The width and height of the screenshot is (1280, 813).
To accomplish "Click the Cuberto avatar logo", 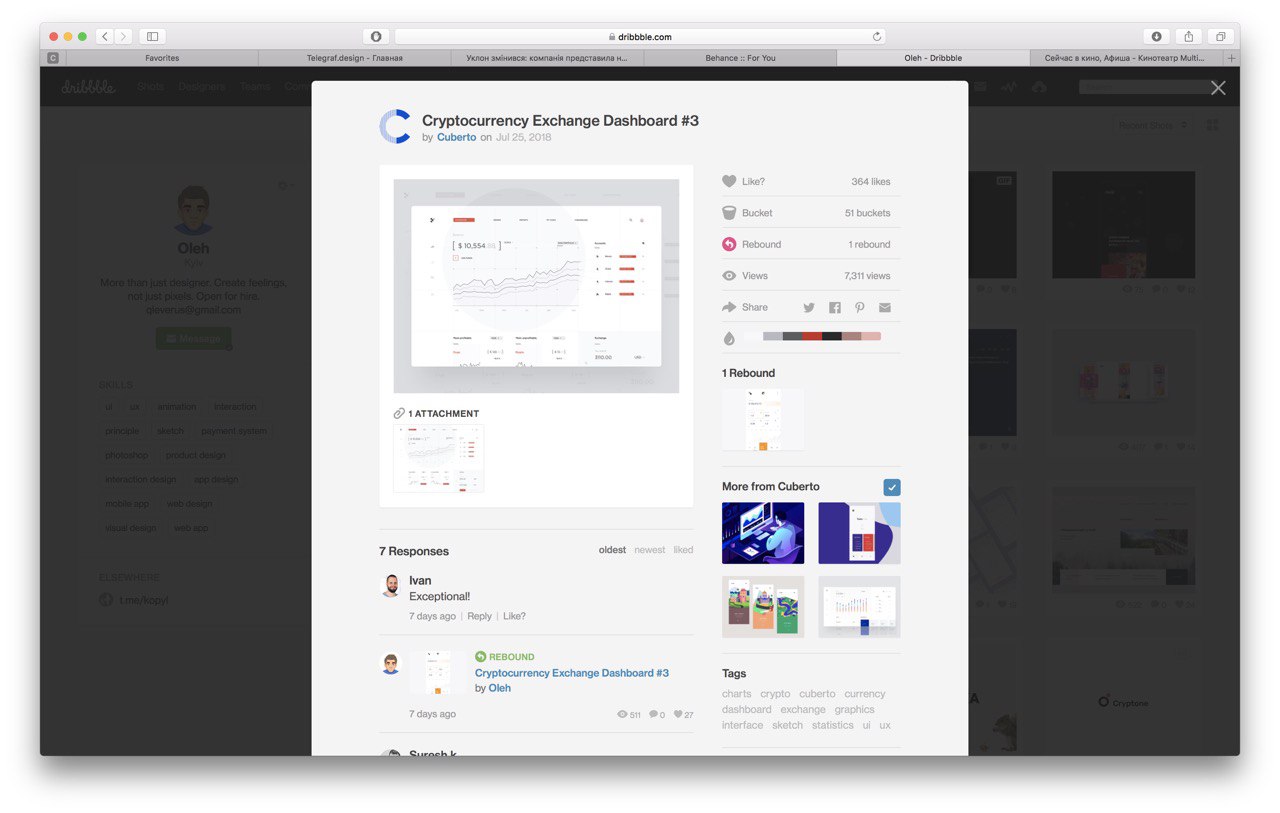I will point(395,127).
